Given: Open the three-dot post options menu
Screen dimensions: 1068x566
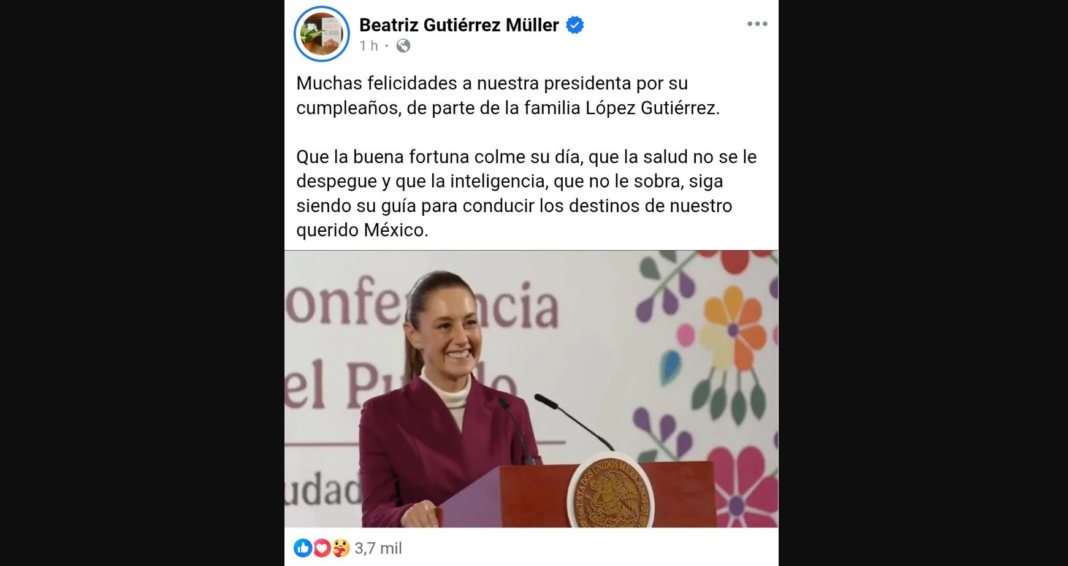Looking at the screenshot, I should point(757,24).
